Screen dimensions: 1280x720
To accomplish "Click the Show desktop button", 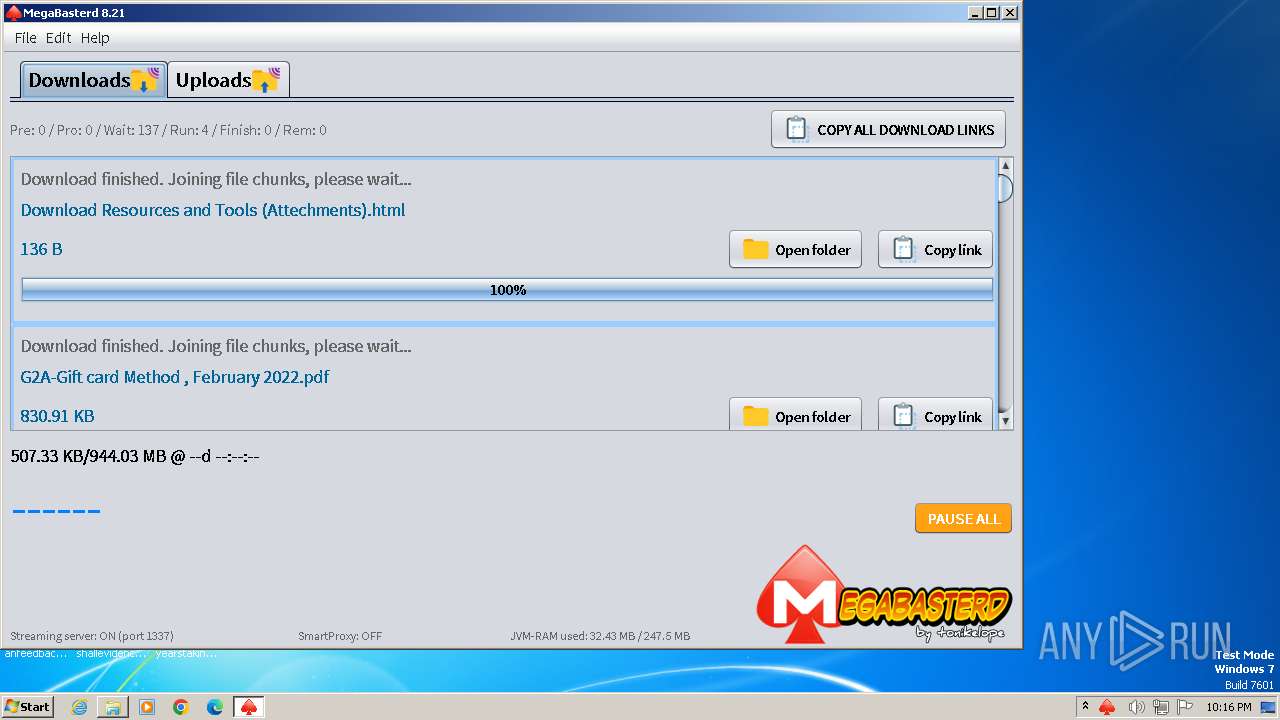I will click(1269, 707).
